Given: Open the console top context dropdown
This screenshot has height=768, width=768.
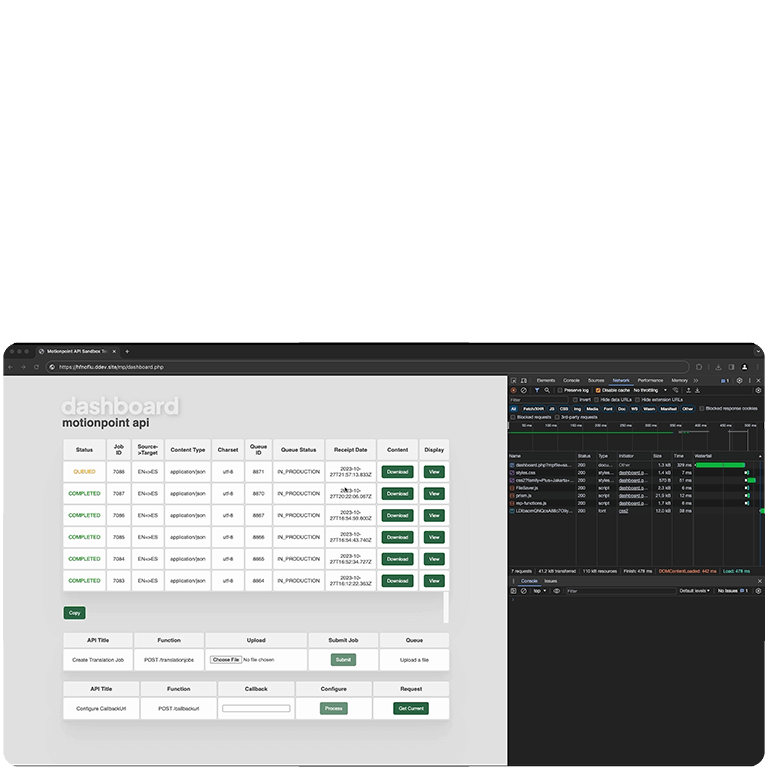Looking at the screenshot, I should click(x=539, y=591).
